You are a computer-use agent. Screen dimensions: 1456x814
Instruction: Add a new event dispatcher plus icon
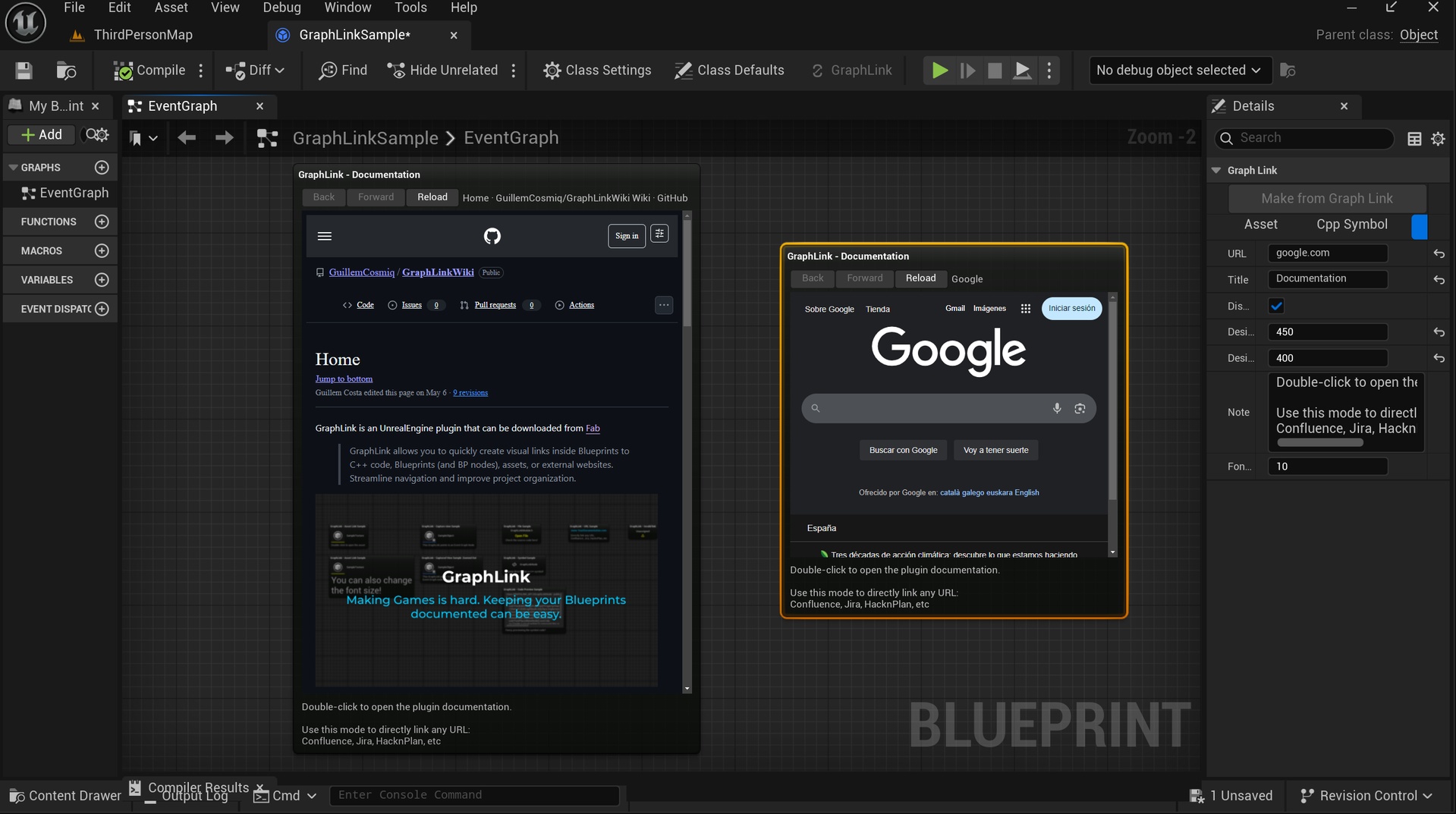tap(102, 309)
